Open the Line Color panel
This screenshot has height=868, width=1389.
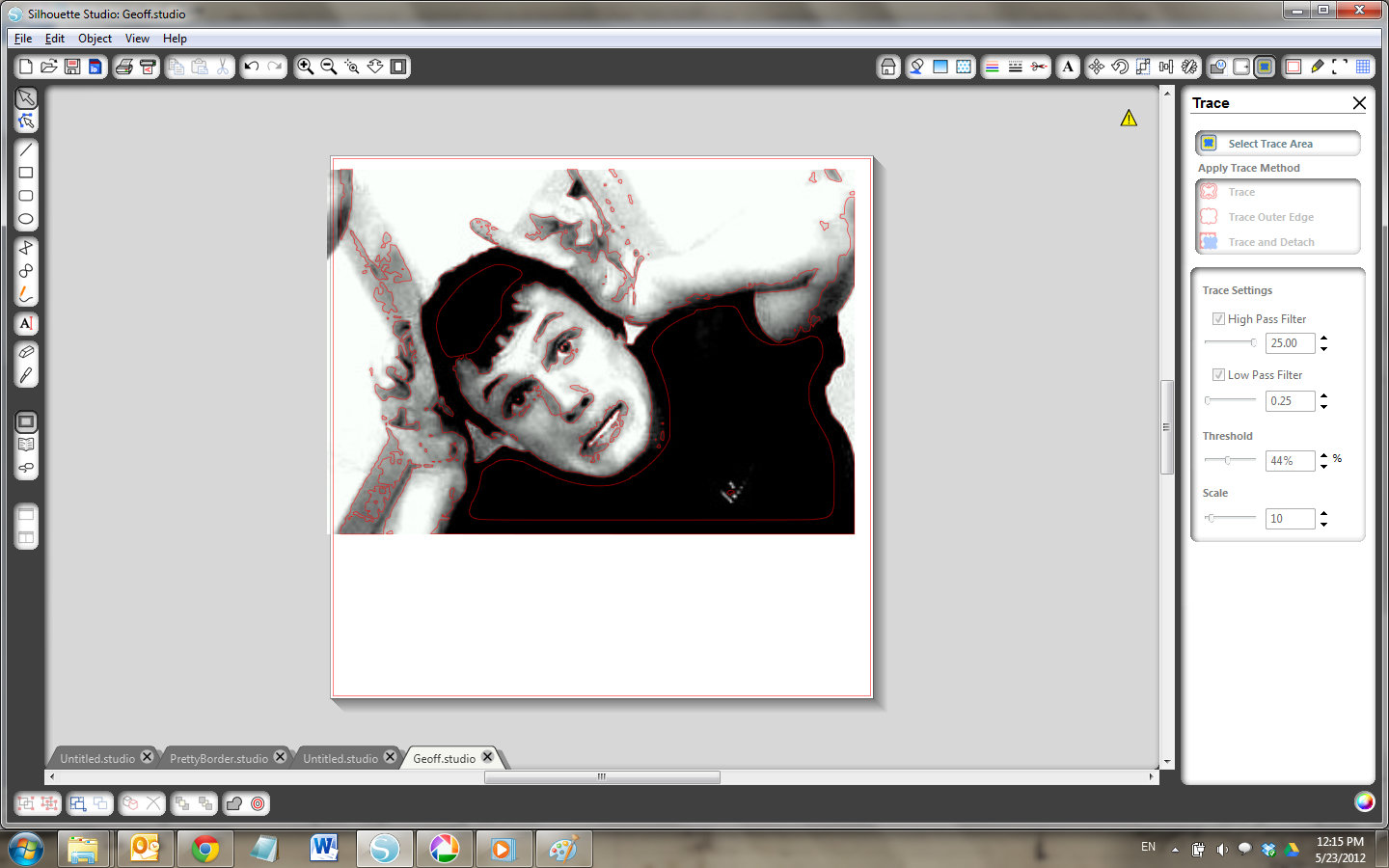pos(993,67)
